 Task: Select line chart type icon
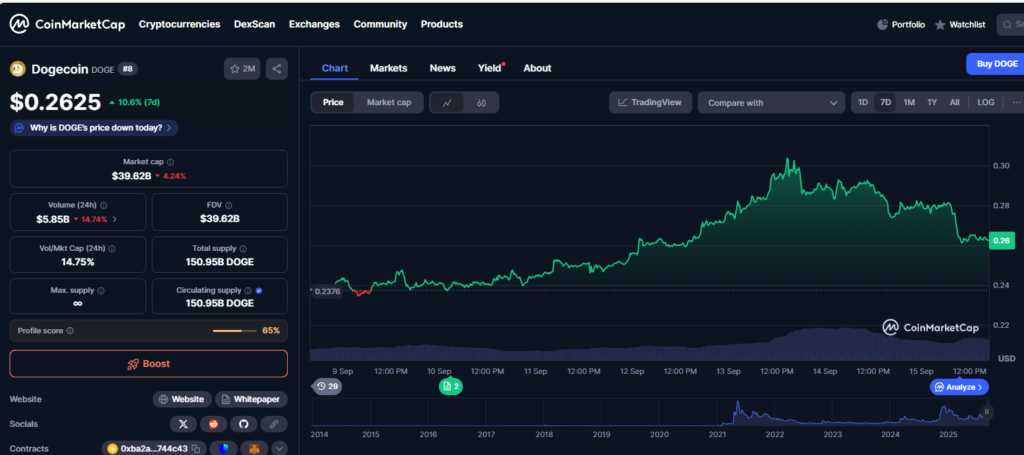(x=447, y=102)
